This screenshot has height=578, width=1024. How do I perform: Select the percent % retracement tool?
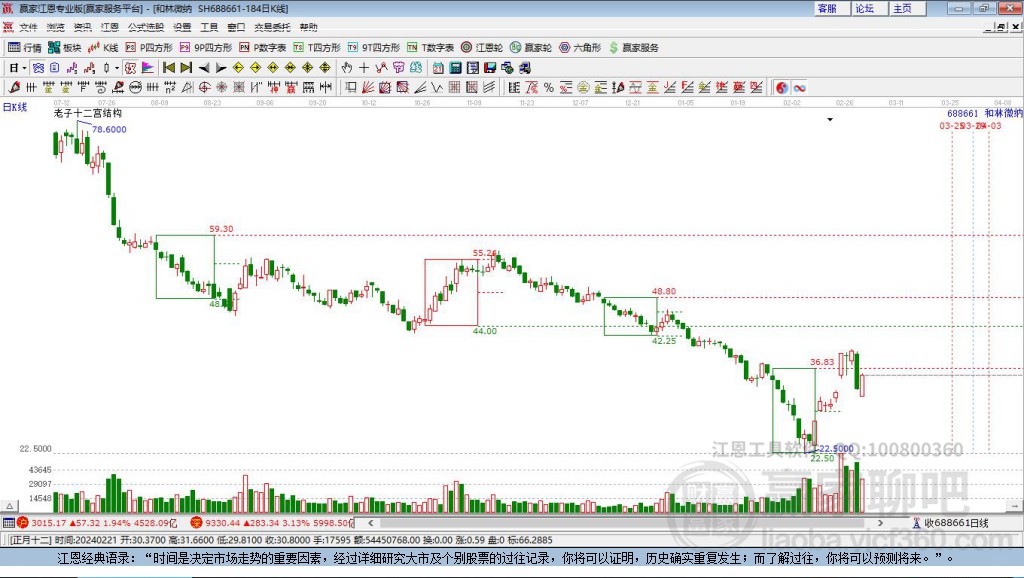pyautogui.click(x=549, y=88)
